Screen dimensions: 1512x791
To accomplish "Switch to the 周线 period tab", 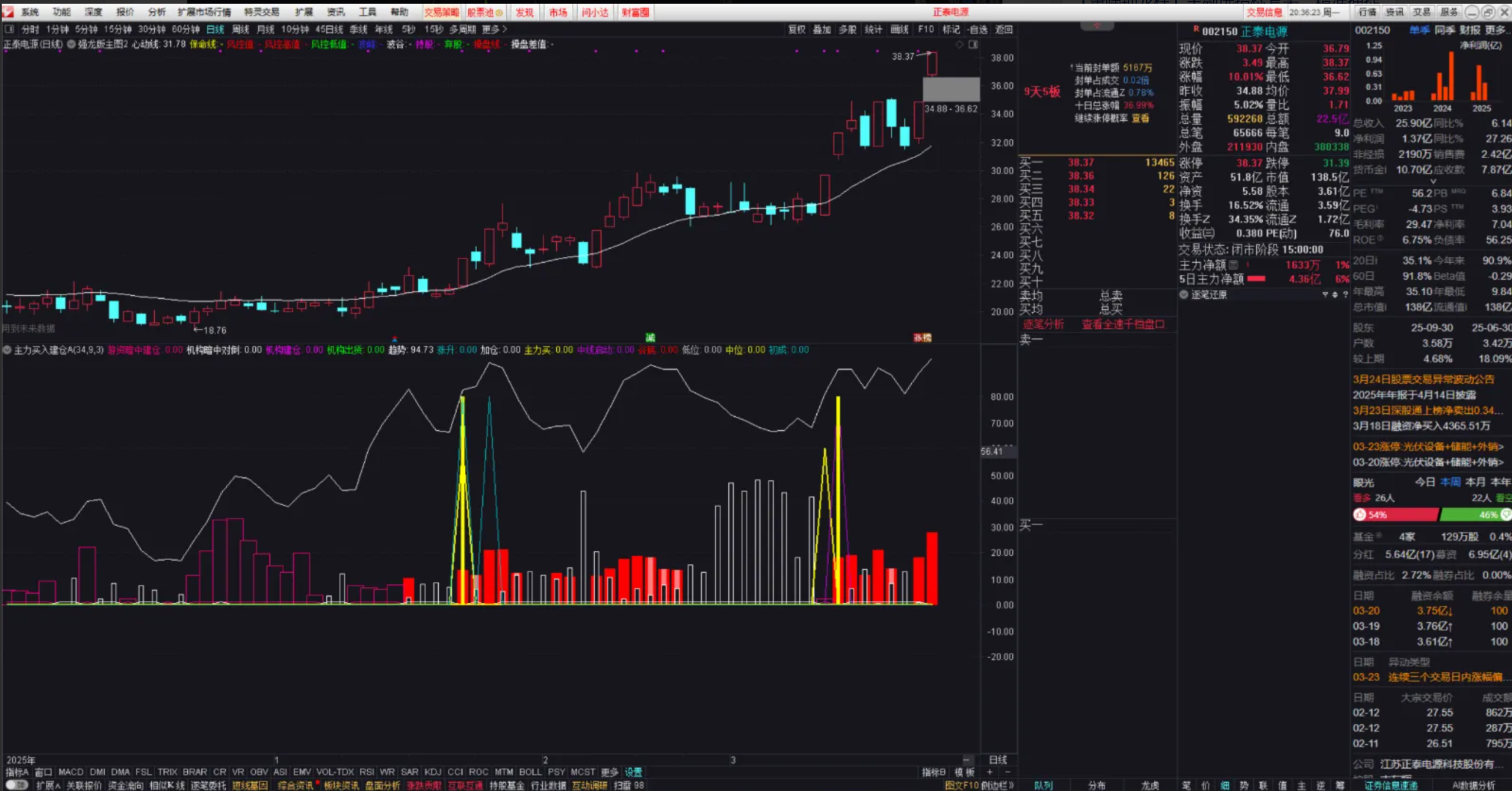I will pyautogui.click(x=240, y=29).
